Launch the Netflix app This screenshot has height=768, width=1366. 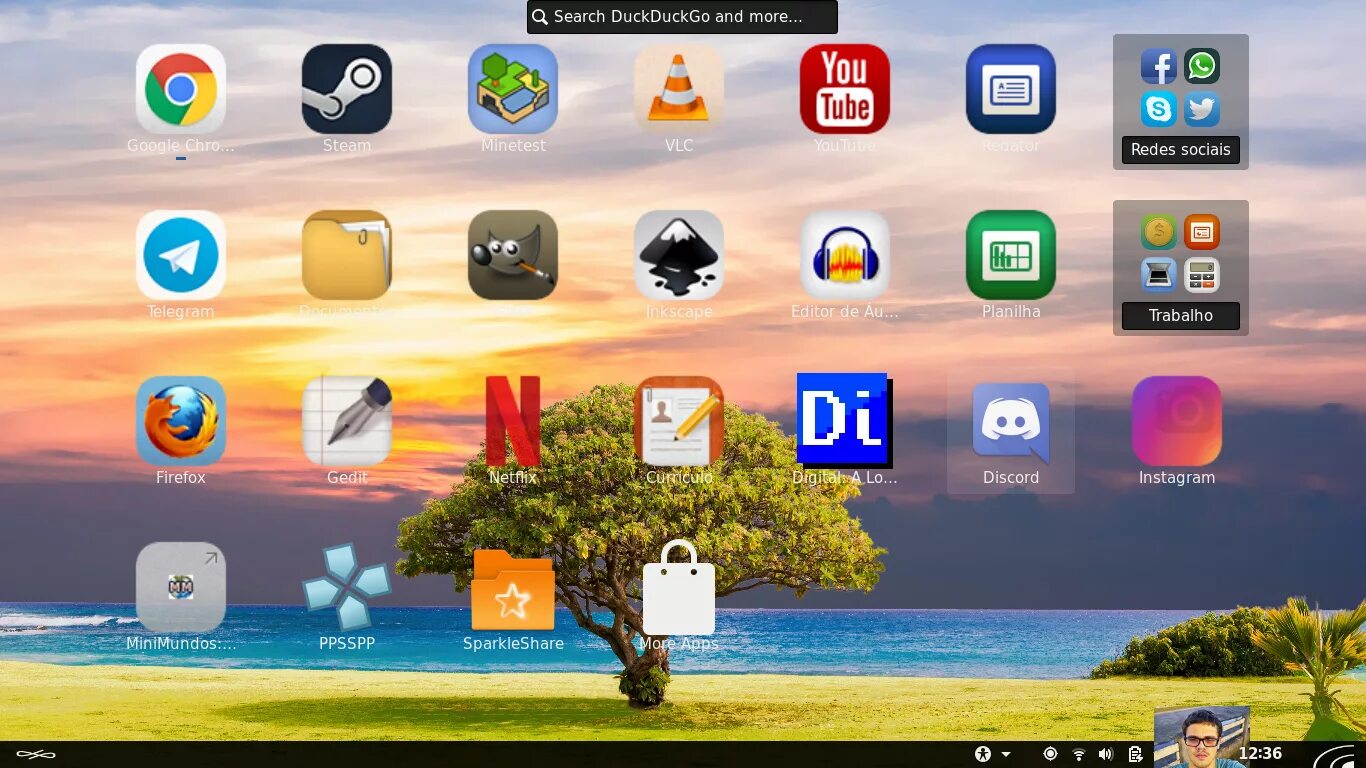(x=513, y=421)
